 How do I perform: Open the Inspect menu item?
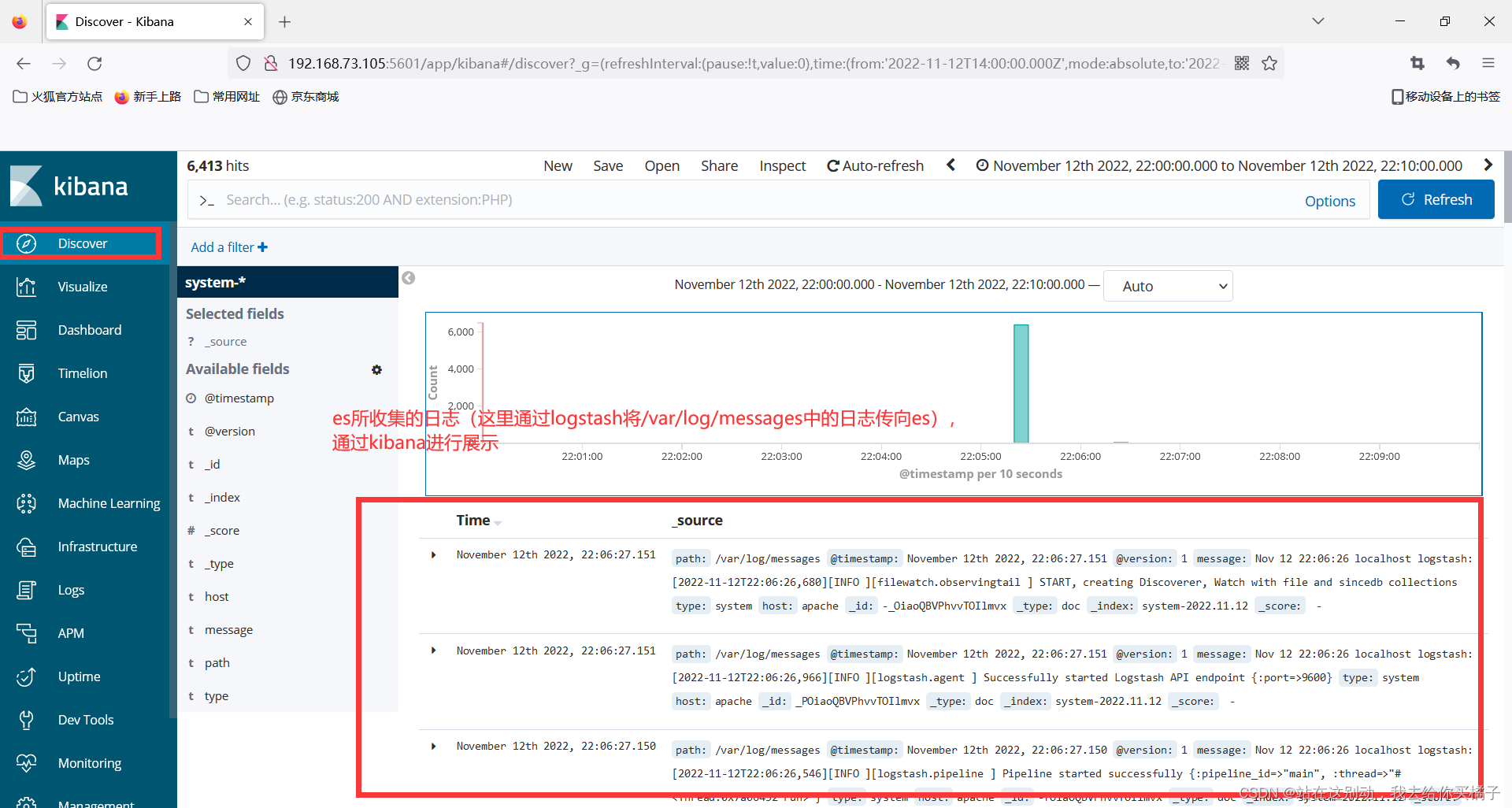click(782, 165)
